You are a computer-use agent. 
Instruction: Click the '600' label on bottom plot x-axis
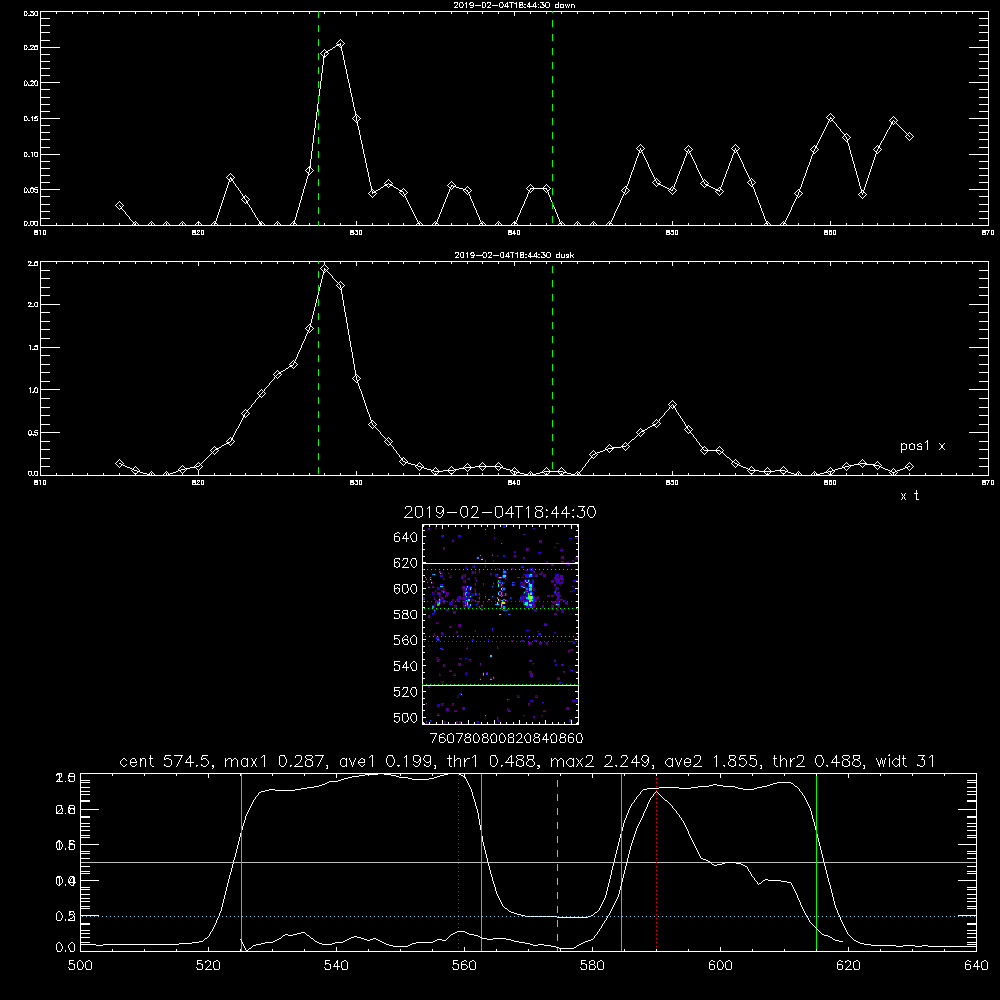pyautogui.click(x=720, y=966)
